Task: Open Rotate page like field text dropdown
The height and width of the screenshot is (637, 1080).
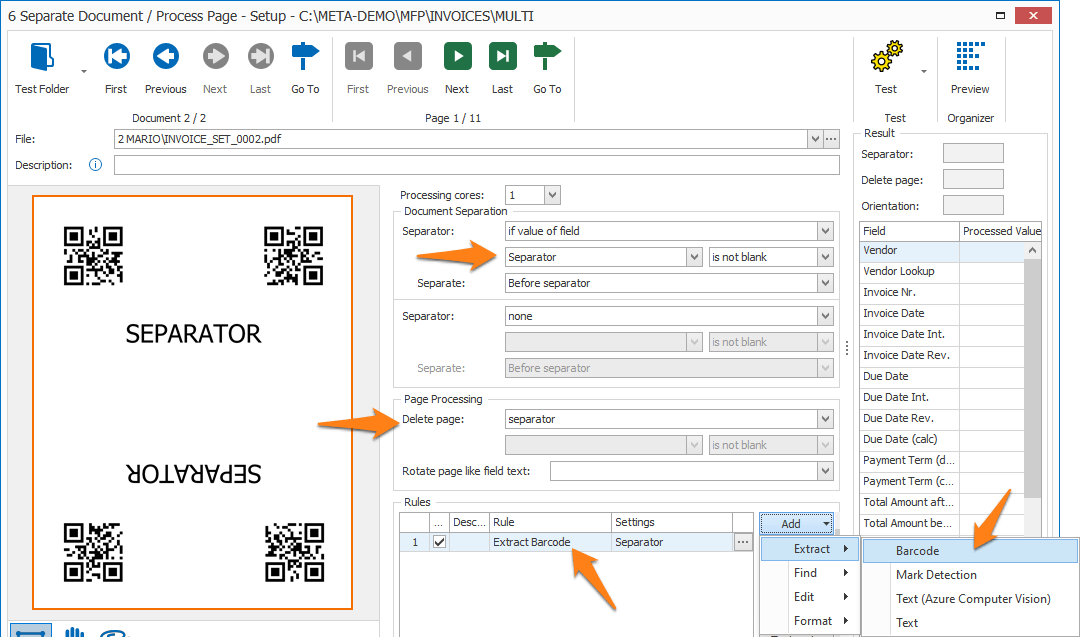Action: coord(825,471)
